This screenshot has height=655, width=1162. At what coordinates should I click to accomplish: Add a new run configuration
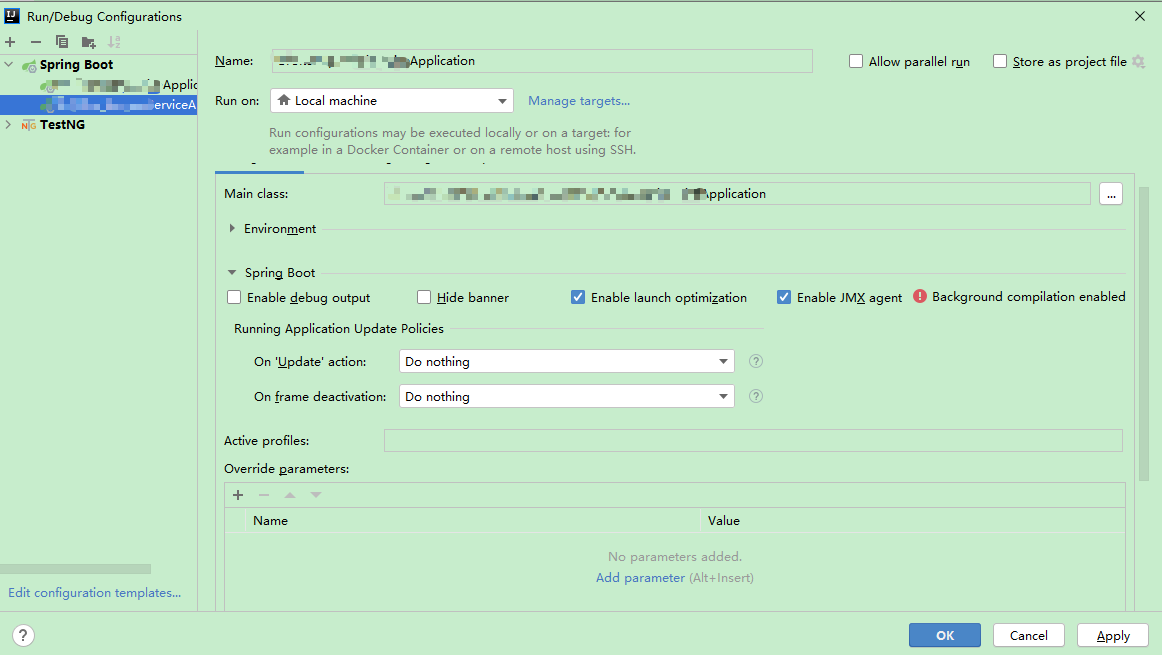[x=10, y=42]
